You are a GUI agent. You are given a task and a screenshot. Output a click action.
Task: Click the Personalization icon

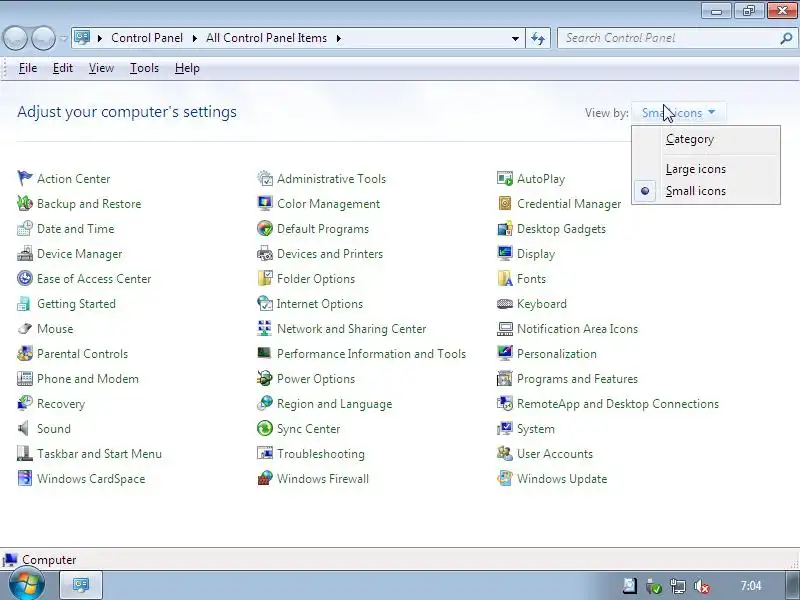[505, 353]
